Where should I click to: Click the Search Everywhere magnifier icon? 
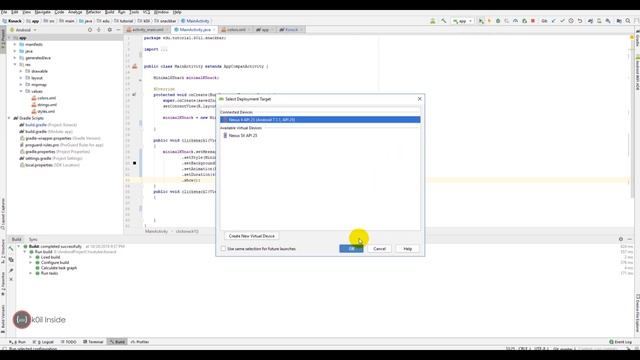pyautogui.click(x=628, y=21)
